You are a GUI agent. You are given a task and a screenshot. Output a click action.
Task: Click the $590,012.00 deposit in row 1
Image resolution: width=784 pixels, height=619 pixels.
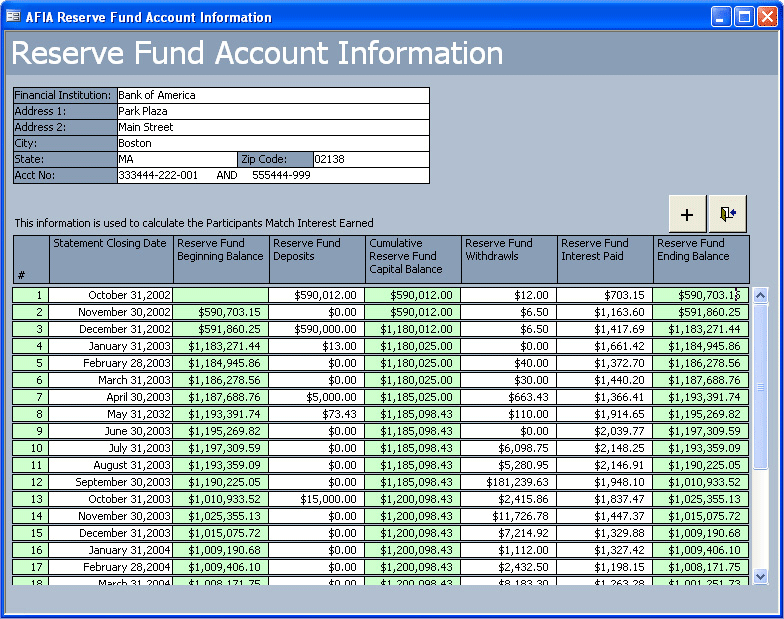pyautogui.click(x=317, y=295)
